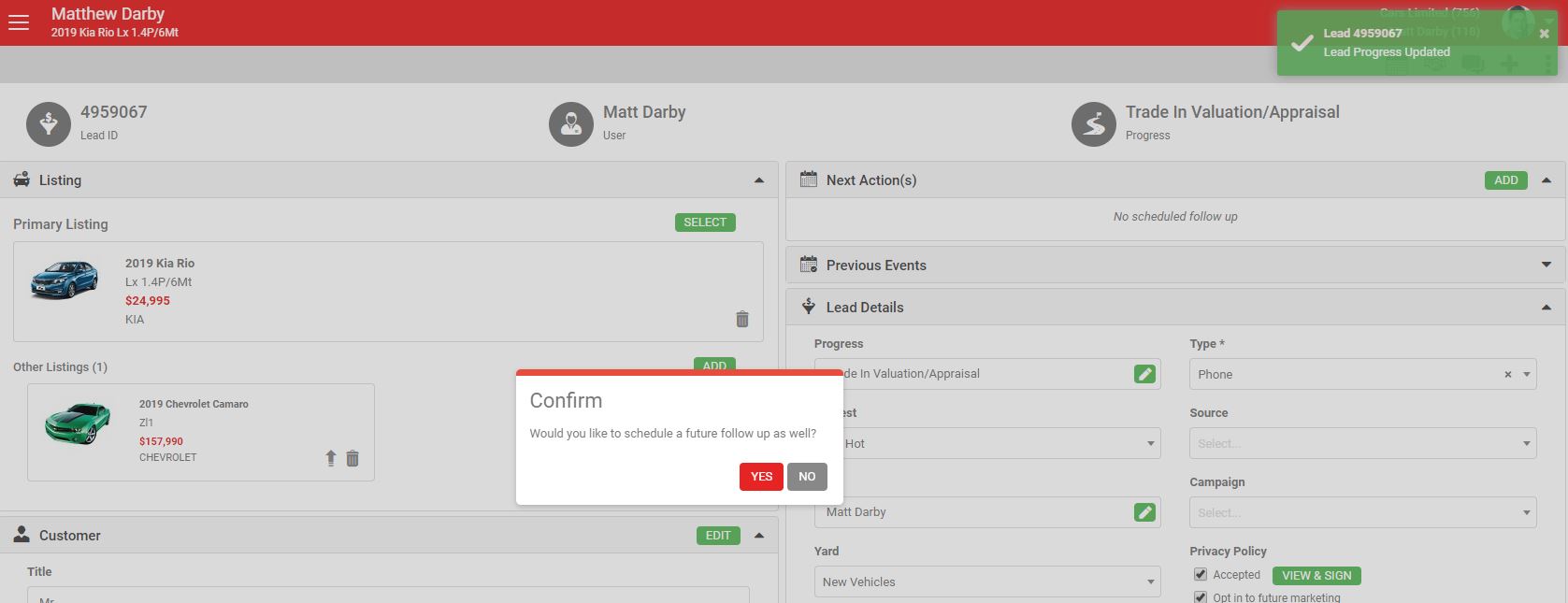
Task: Delete the 2019 Kia Rio primary listing
Action: click(x=742, y=320)
